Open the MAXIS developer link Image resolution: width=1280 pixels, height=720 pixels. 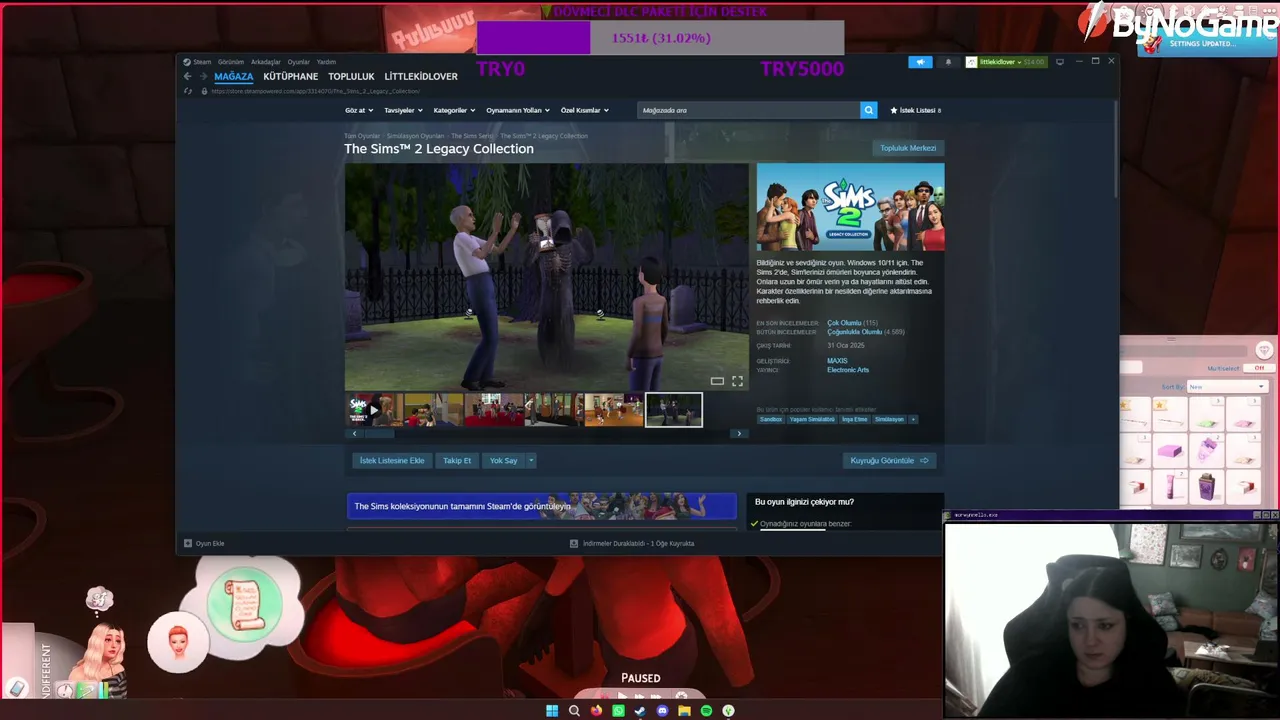pyautogui.click(x=837, y=361)
